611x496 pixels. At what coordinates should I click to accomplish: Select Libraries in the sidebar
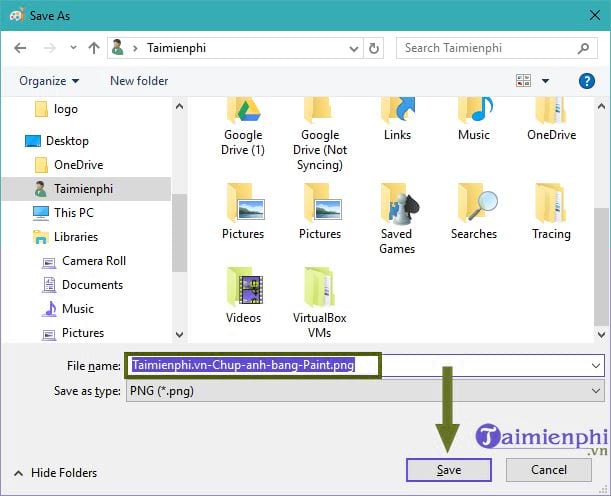coord(65,237)
